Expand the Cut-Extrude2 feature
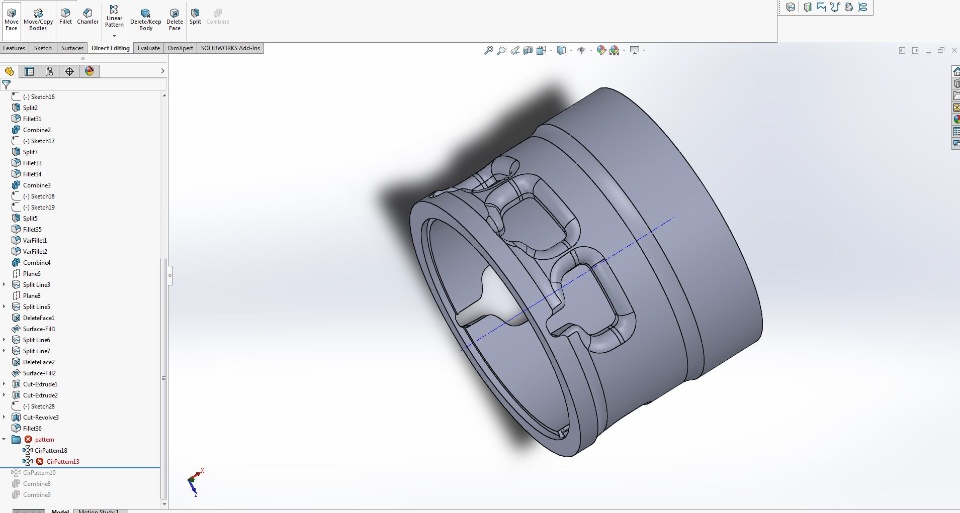 pyautogui.click(x=4, y=395)
